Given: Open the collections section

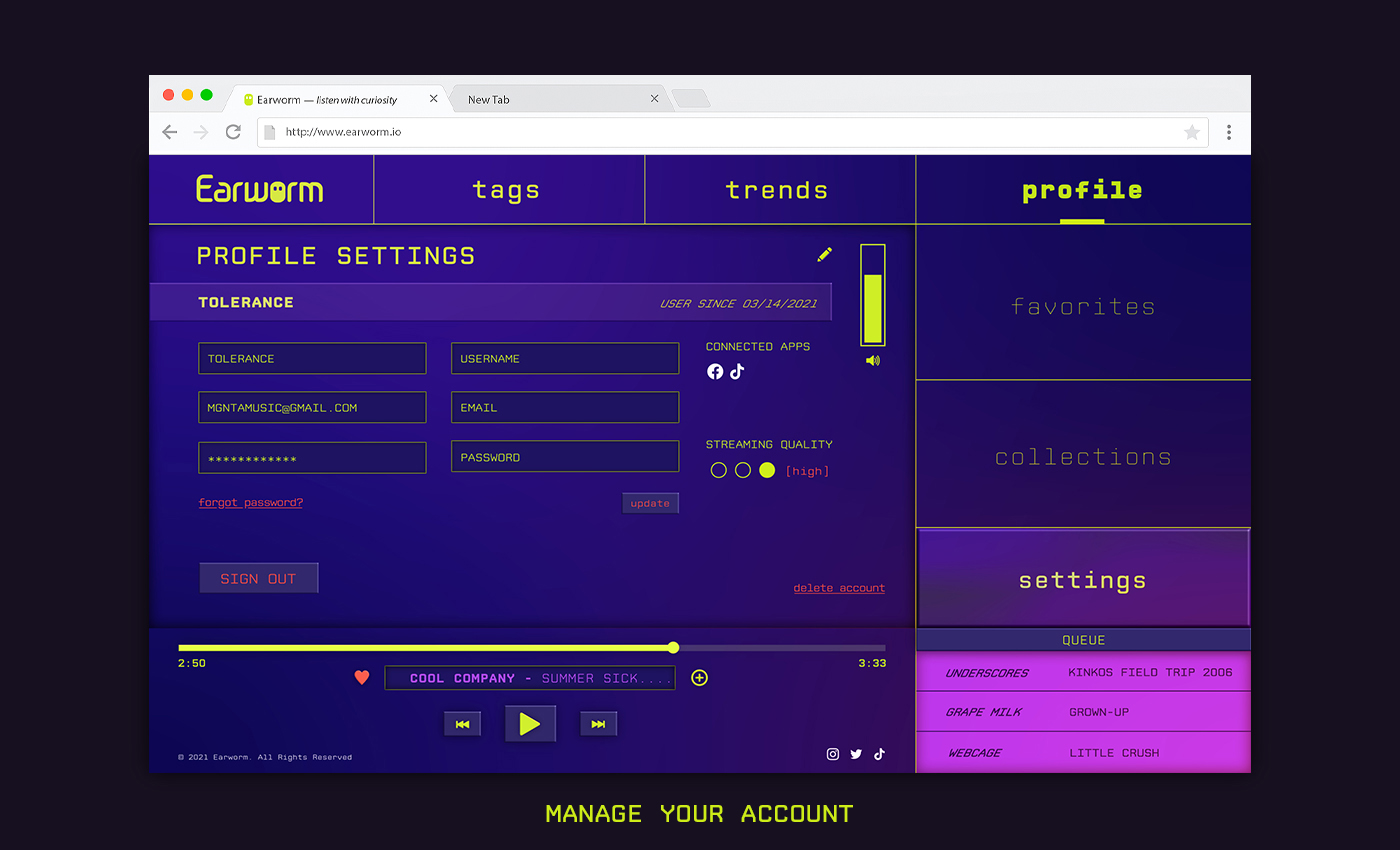Looking at the screenshot, I should click(x=1083, y=455).
